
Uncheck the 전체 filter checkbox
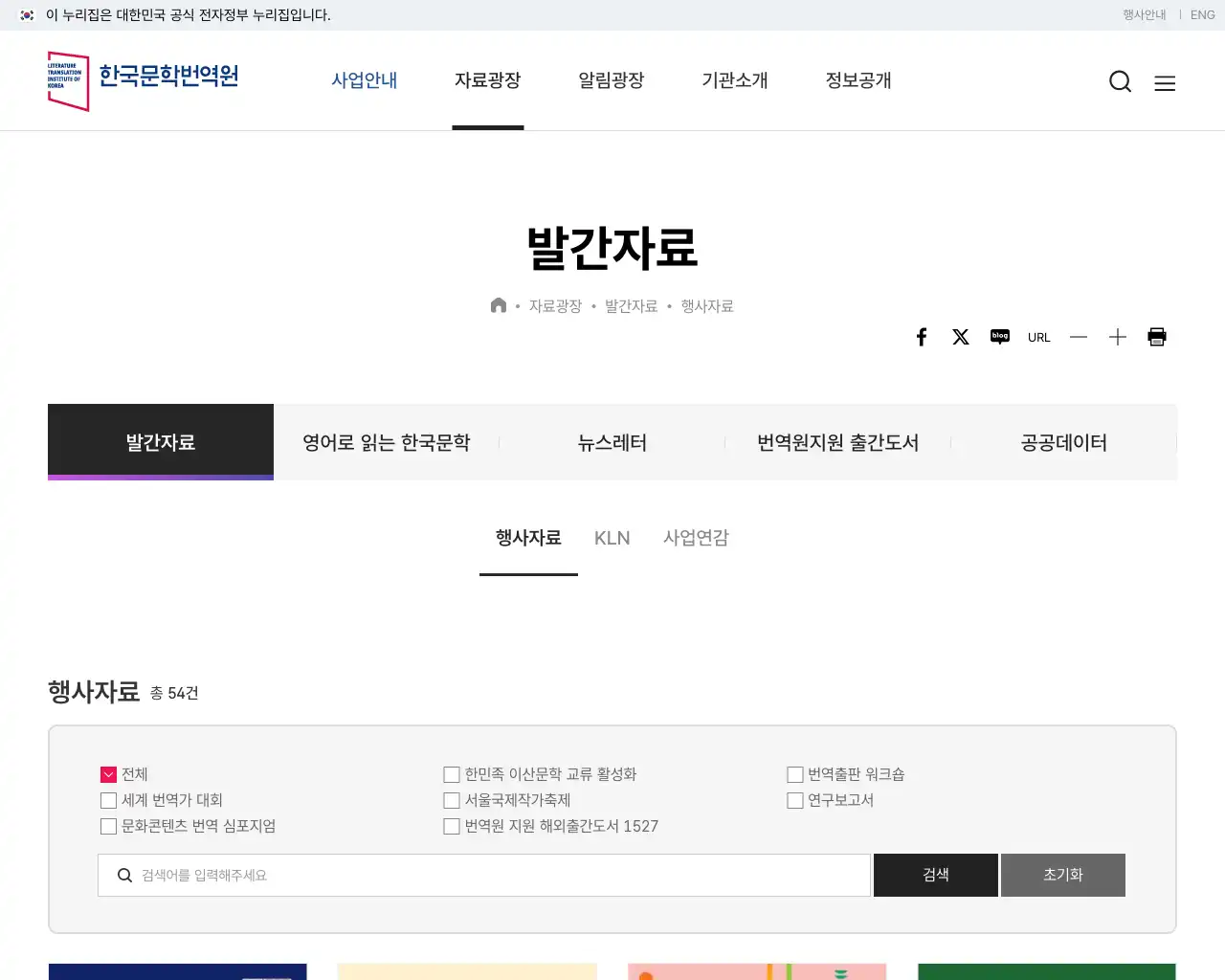click(108, 774)
